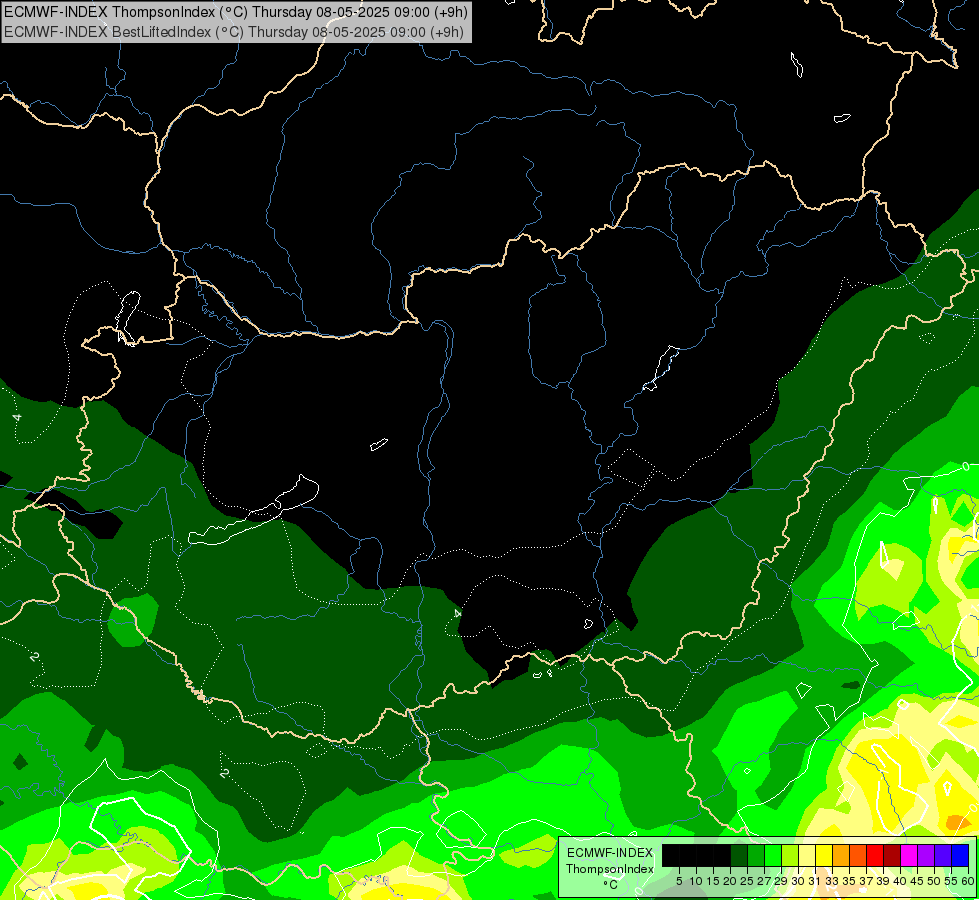
Task: Select the dark green 20–25 legend swatch
Action: 739,855
